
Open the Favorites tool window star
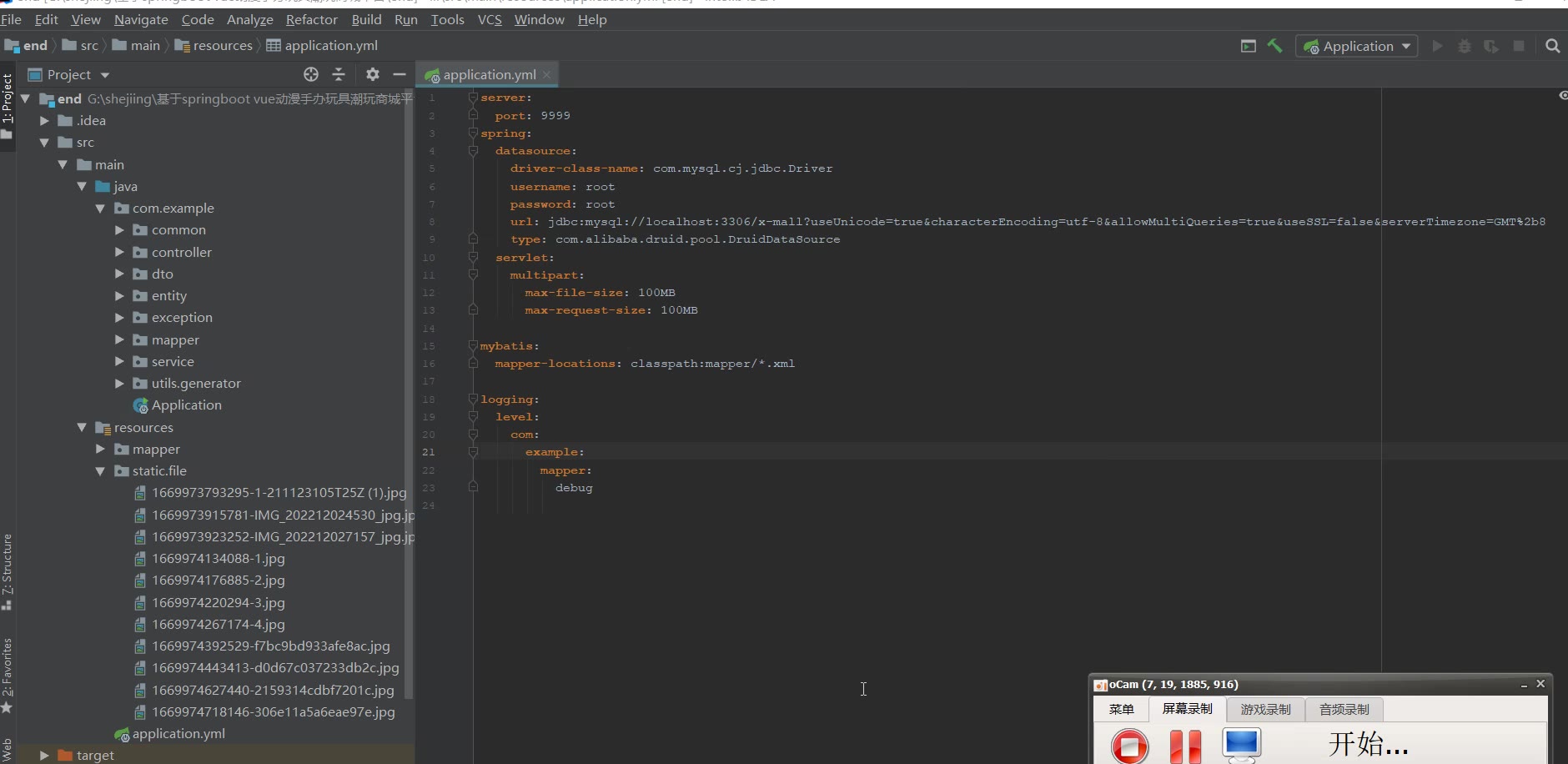click(x=7, y=708)
